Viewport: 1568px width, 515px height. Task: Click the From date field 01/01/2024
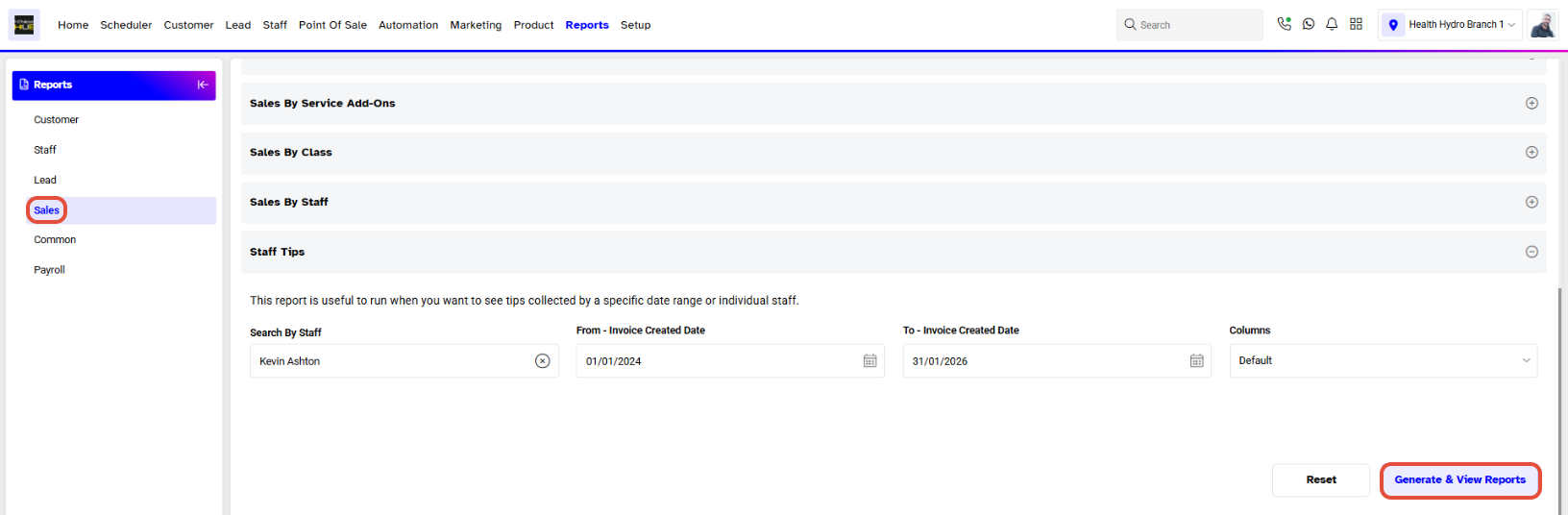(730, 361)
